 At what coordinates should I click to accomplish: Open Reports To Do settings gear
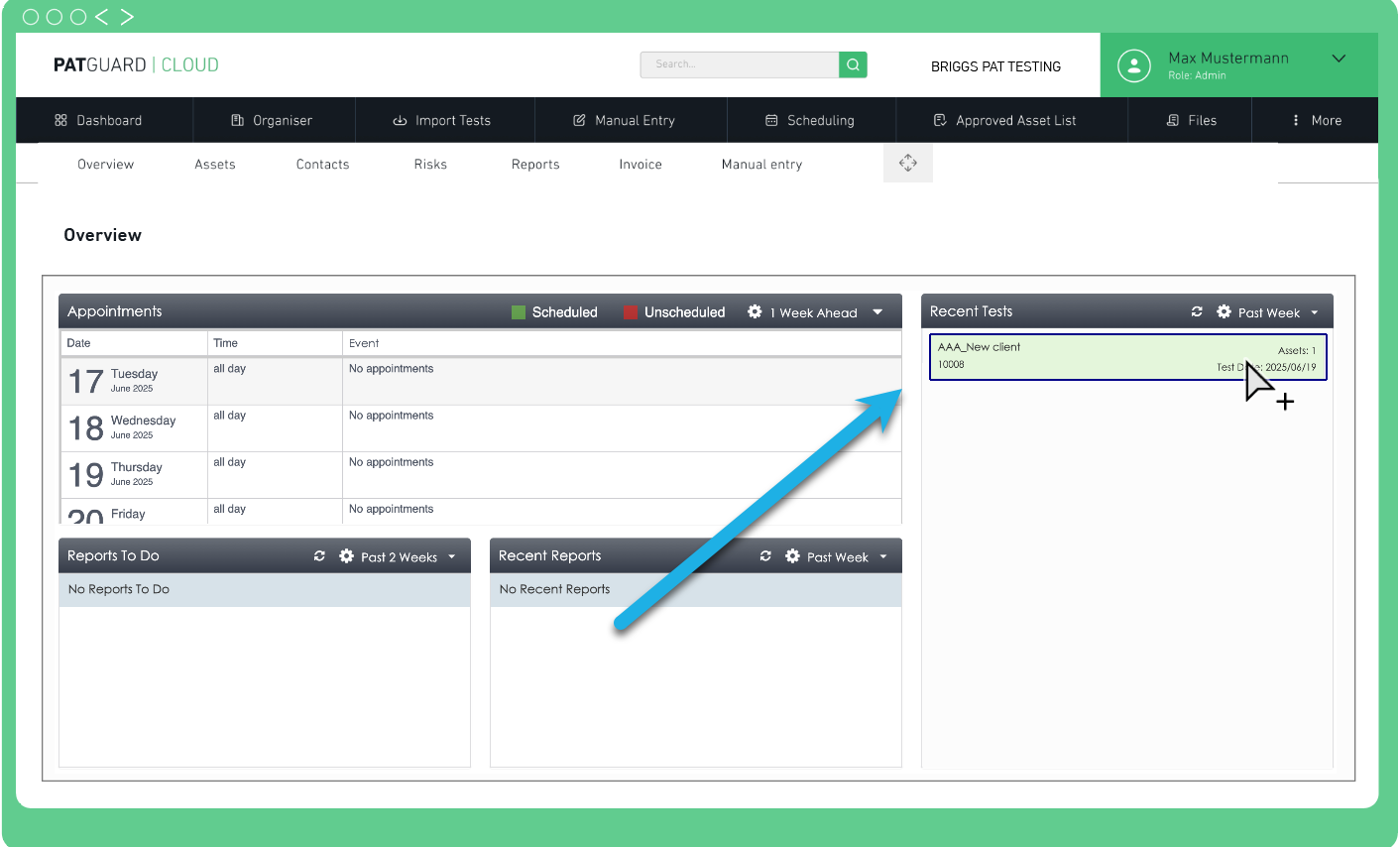pyautogui.click(x=347, y=556)
